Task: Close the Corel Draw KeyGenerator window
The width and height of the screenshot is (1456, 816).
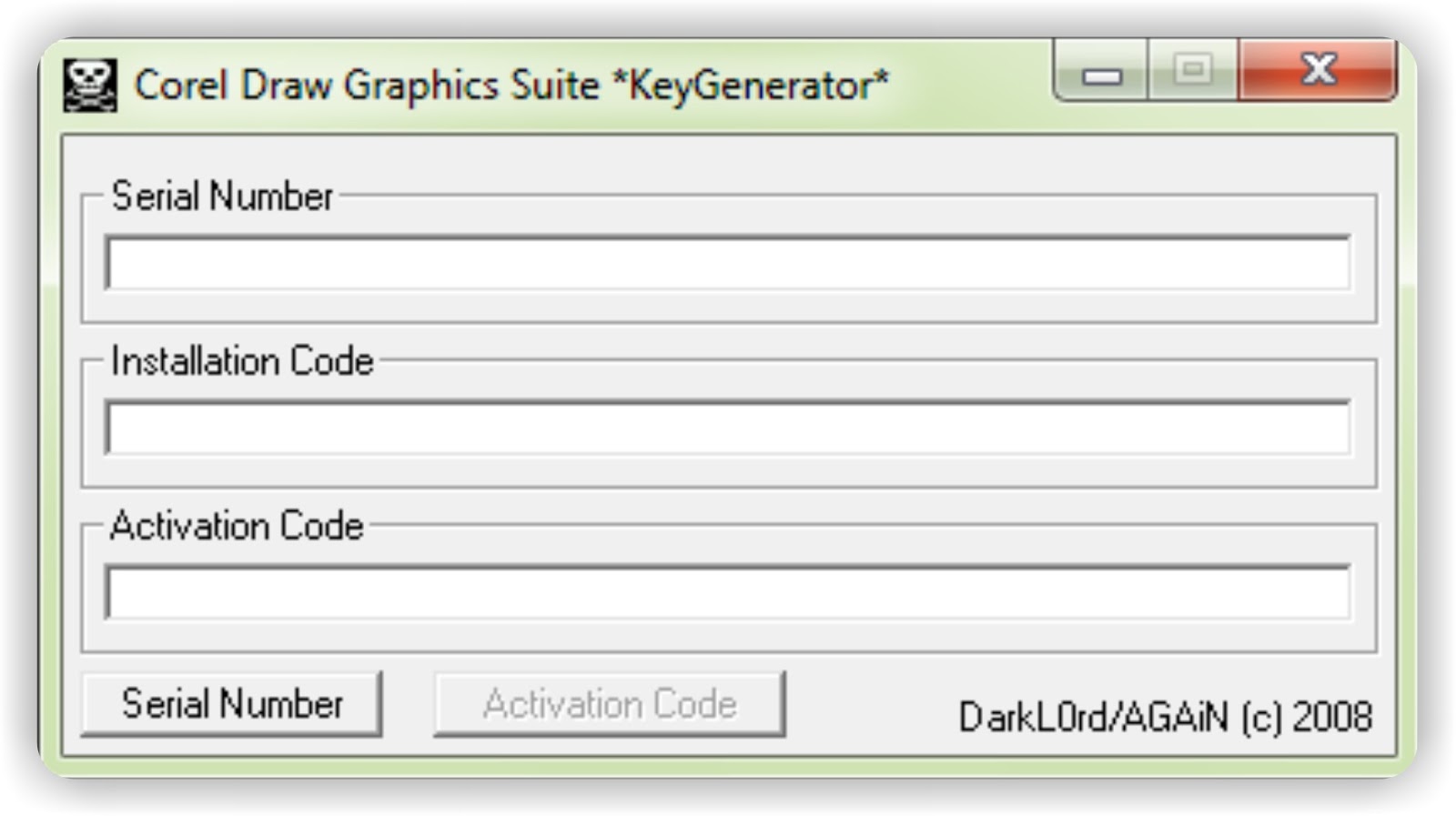Action: 1318,70
